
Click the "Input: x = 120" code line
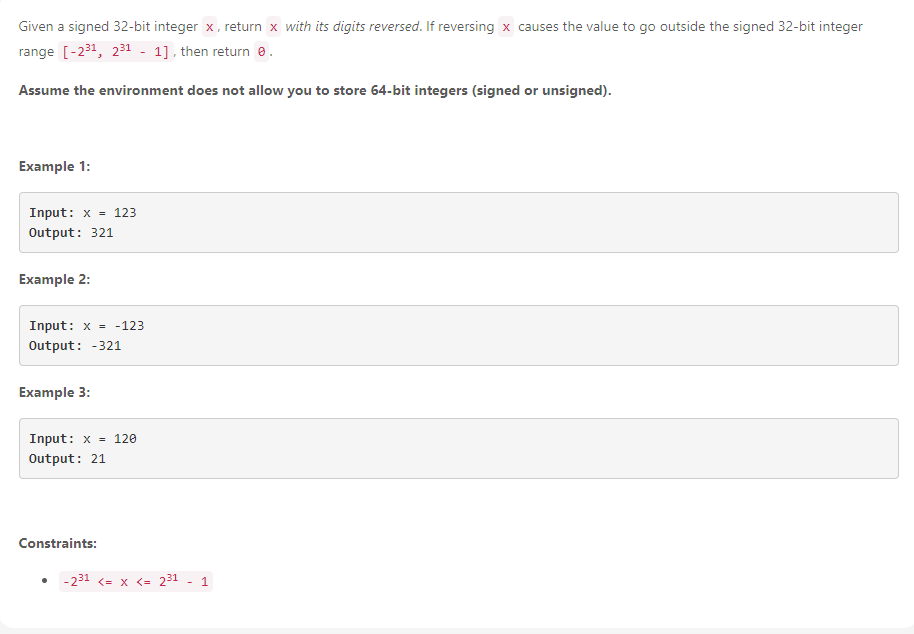[83, 438]
